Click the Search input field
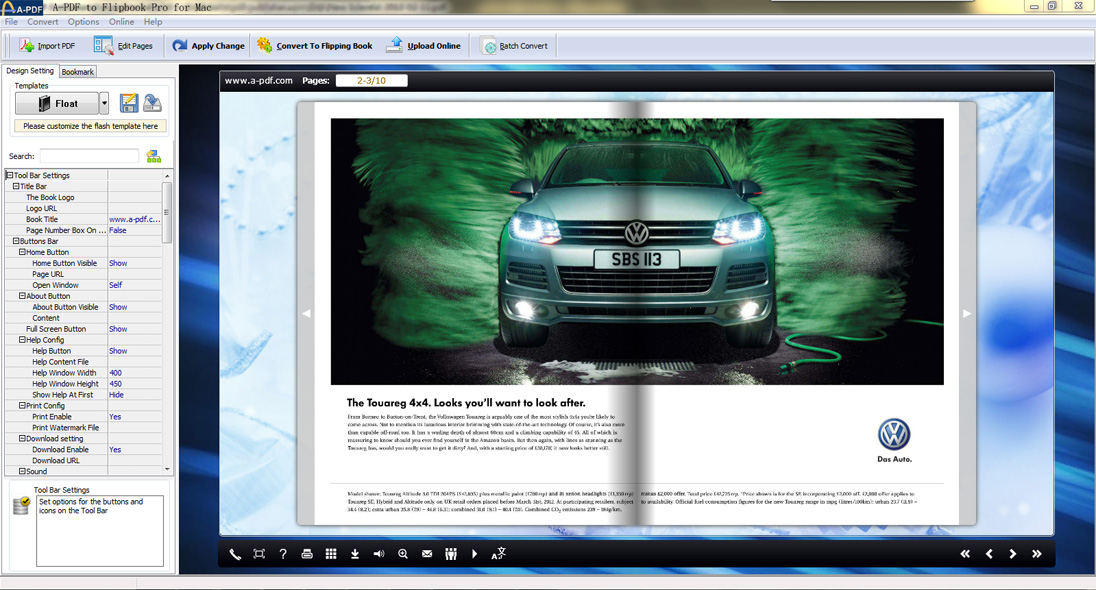 point(89,156)
